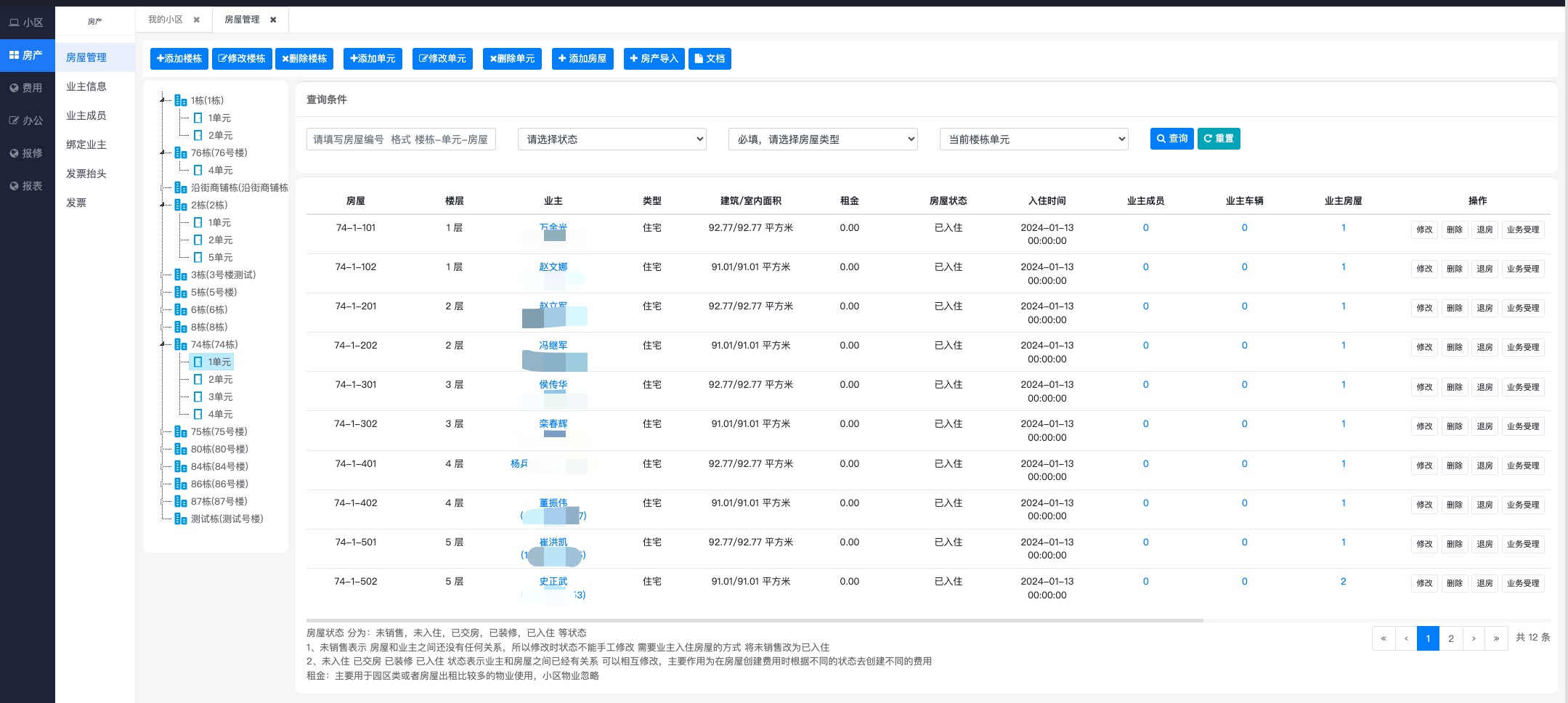Close the 房屋管理 tab
1568x703 pixels.
pos(273,20)
